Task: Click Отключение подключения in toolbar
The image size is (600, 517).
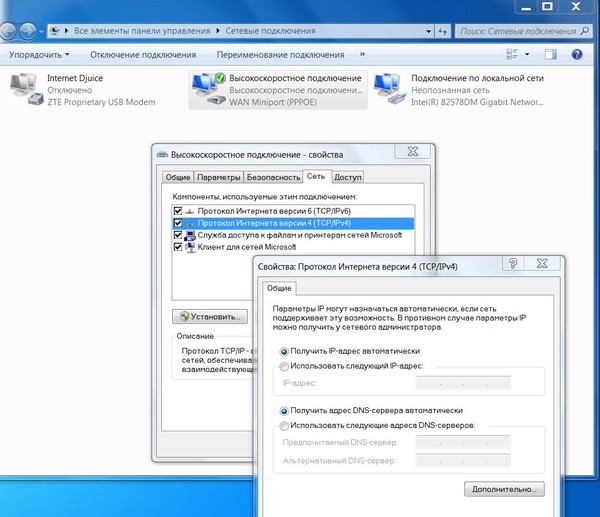Action: point(143,55)
